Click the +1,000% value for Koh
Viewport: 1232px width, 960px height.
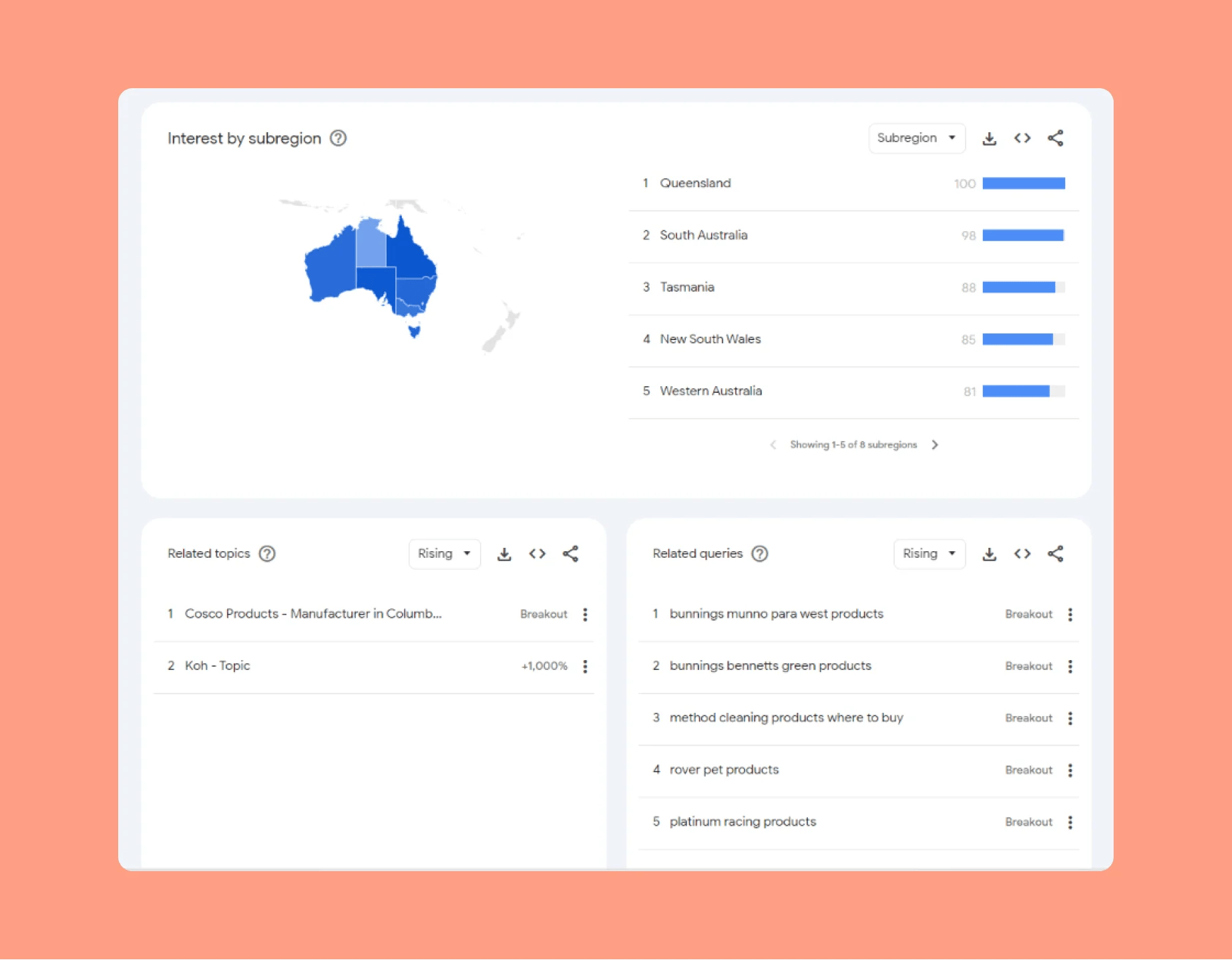click(544, 667)
